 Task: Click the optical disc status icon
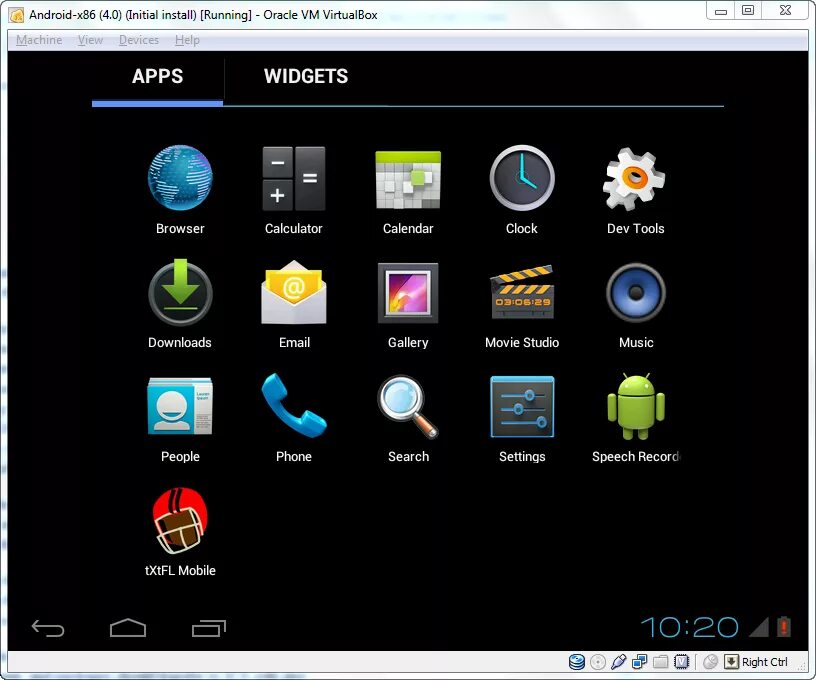click(598, 662)
